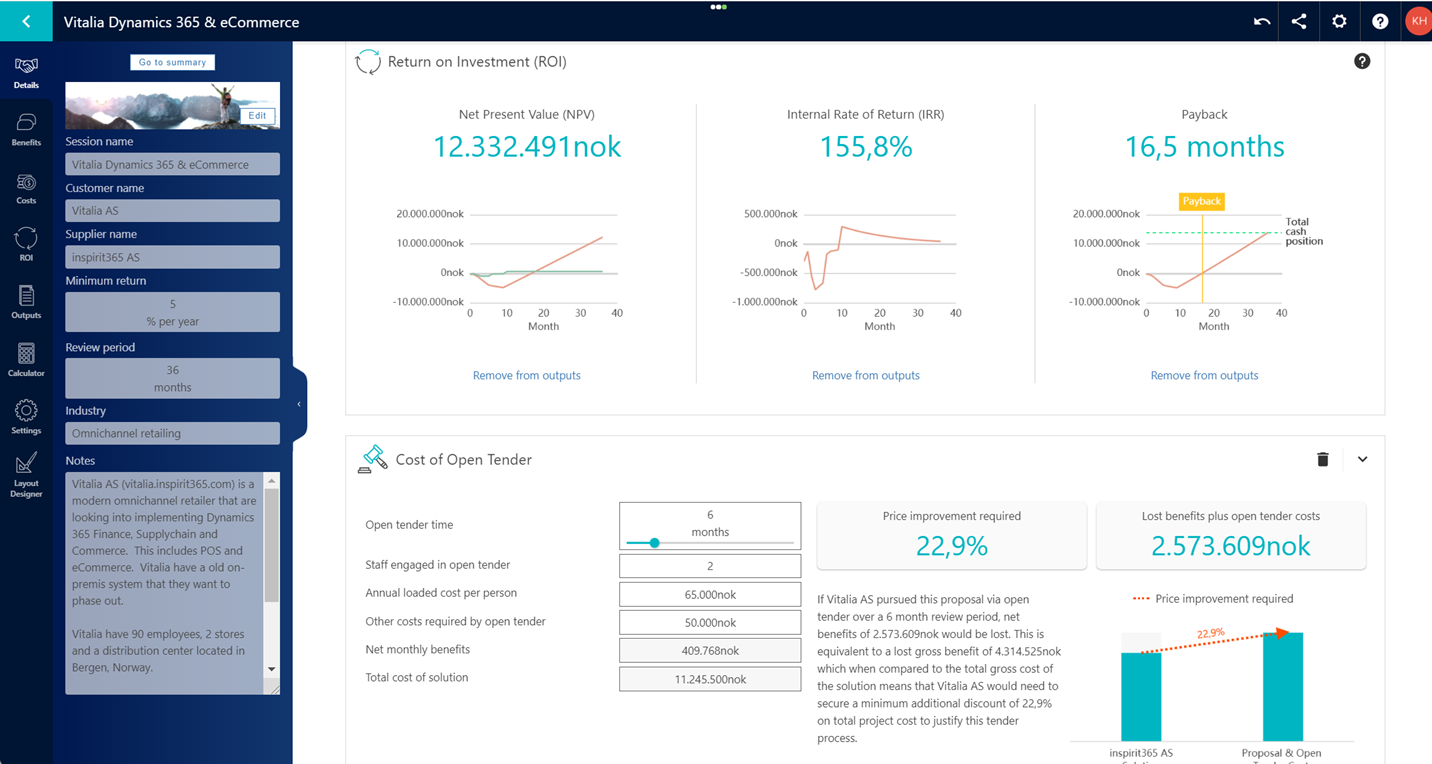This screenshot has height=764, width=1432.
Task: Click Remove from outputs under the NPV chart
Action: (x=526, y=375)
